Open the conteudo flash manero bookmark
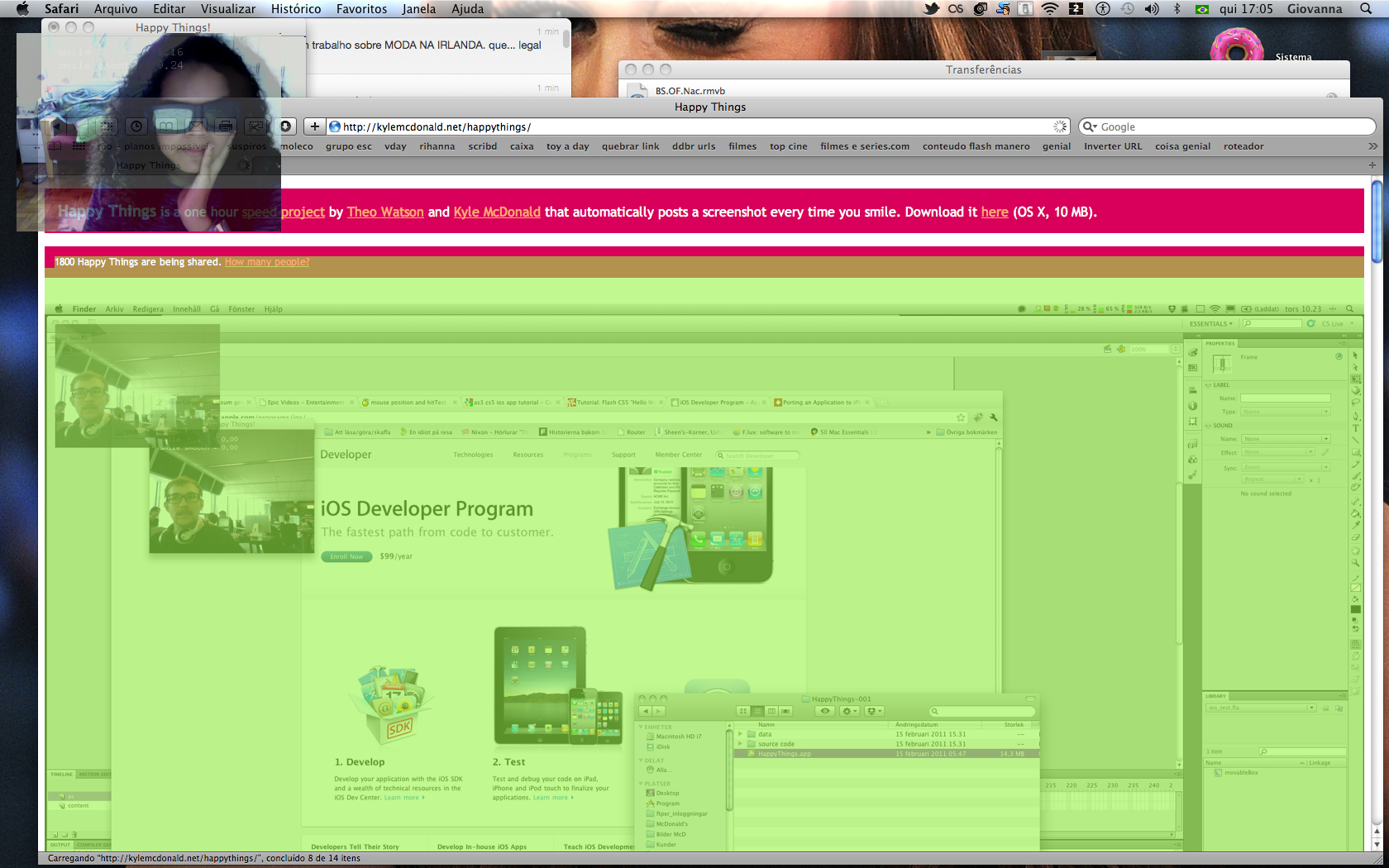 pyautogui.click(x=976, y=146)
